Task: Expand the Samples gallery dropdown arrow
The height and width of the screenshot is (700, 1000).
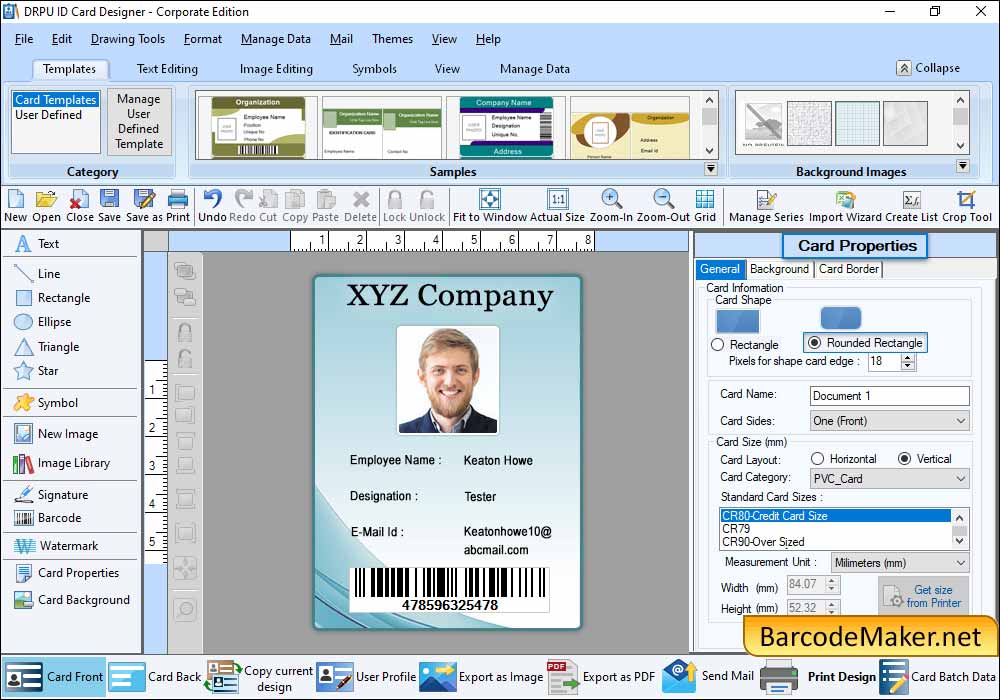Action: 710,169
